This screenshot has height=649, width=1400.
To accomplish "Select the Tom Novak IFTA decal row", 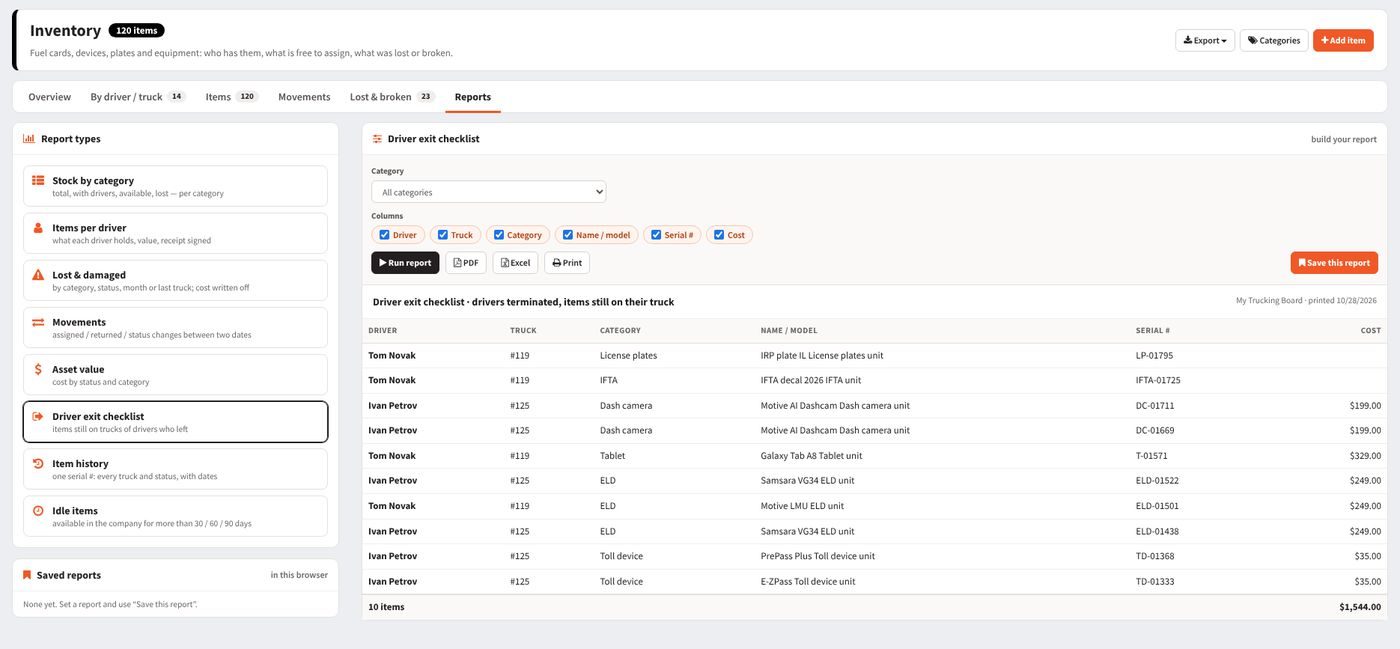I will point(874,380).
